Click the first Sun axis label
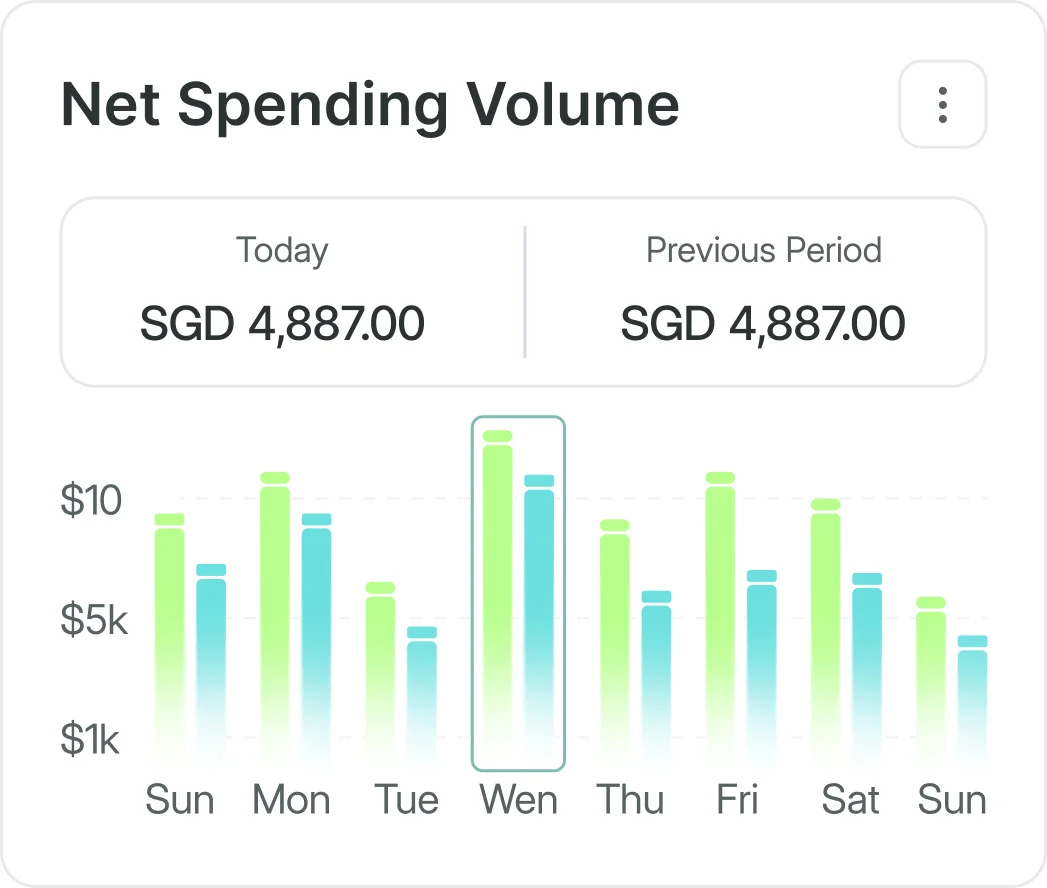The image size is (1047, 888). (x=180, y=799)
